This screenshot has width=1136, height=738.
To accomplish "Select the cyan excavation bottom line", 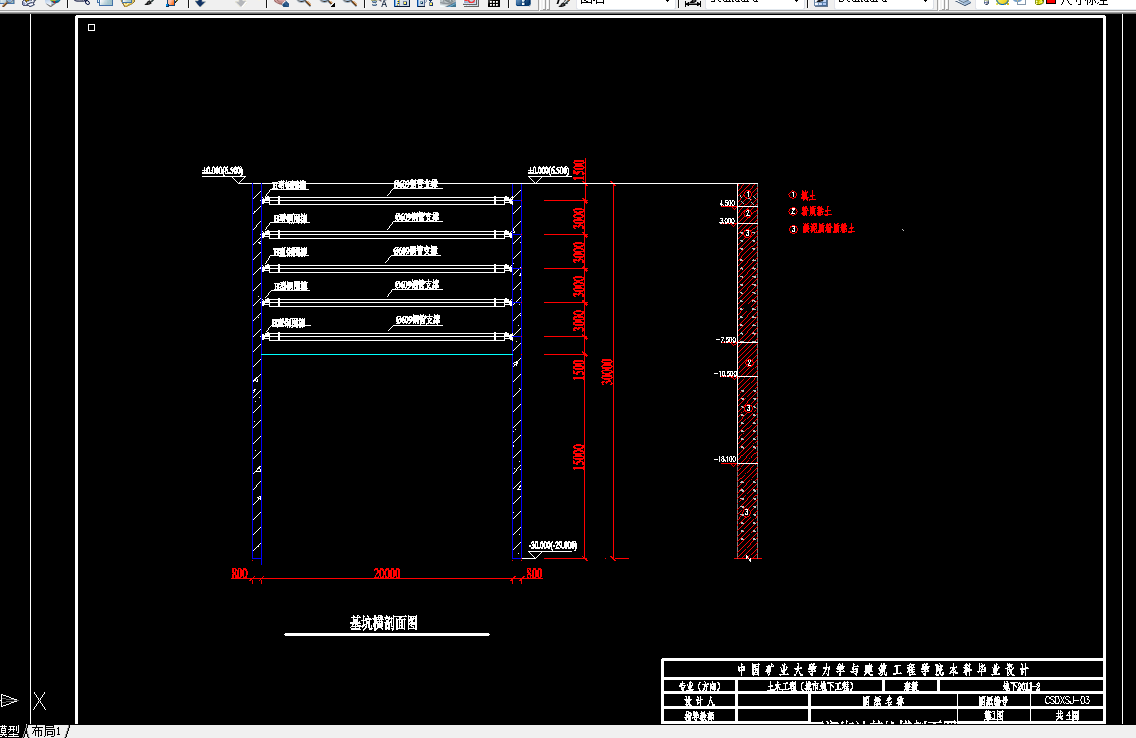I will tap(387, 354).
